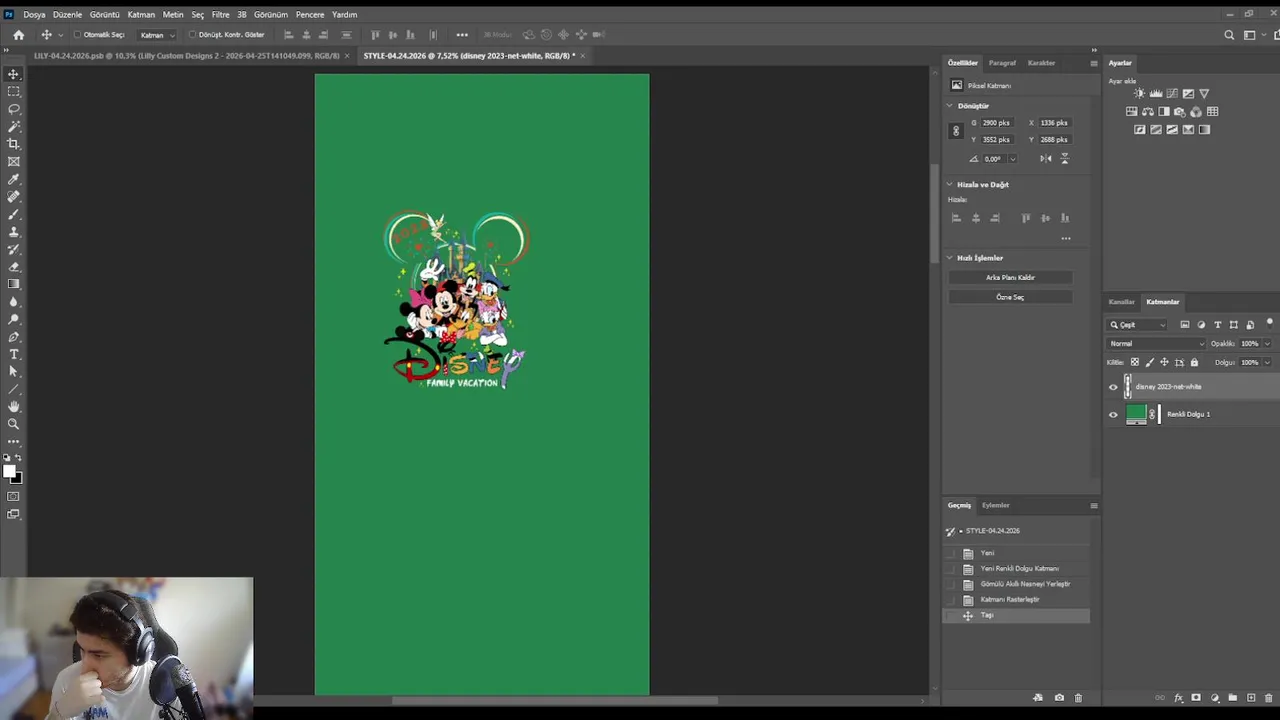Hide the Renkli Dolgu 1 layer
The width and height of the screenshot is (1280, 720).
coord(1113,414)
